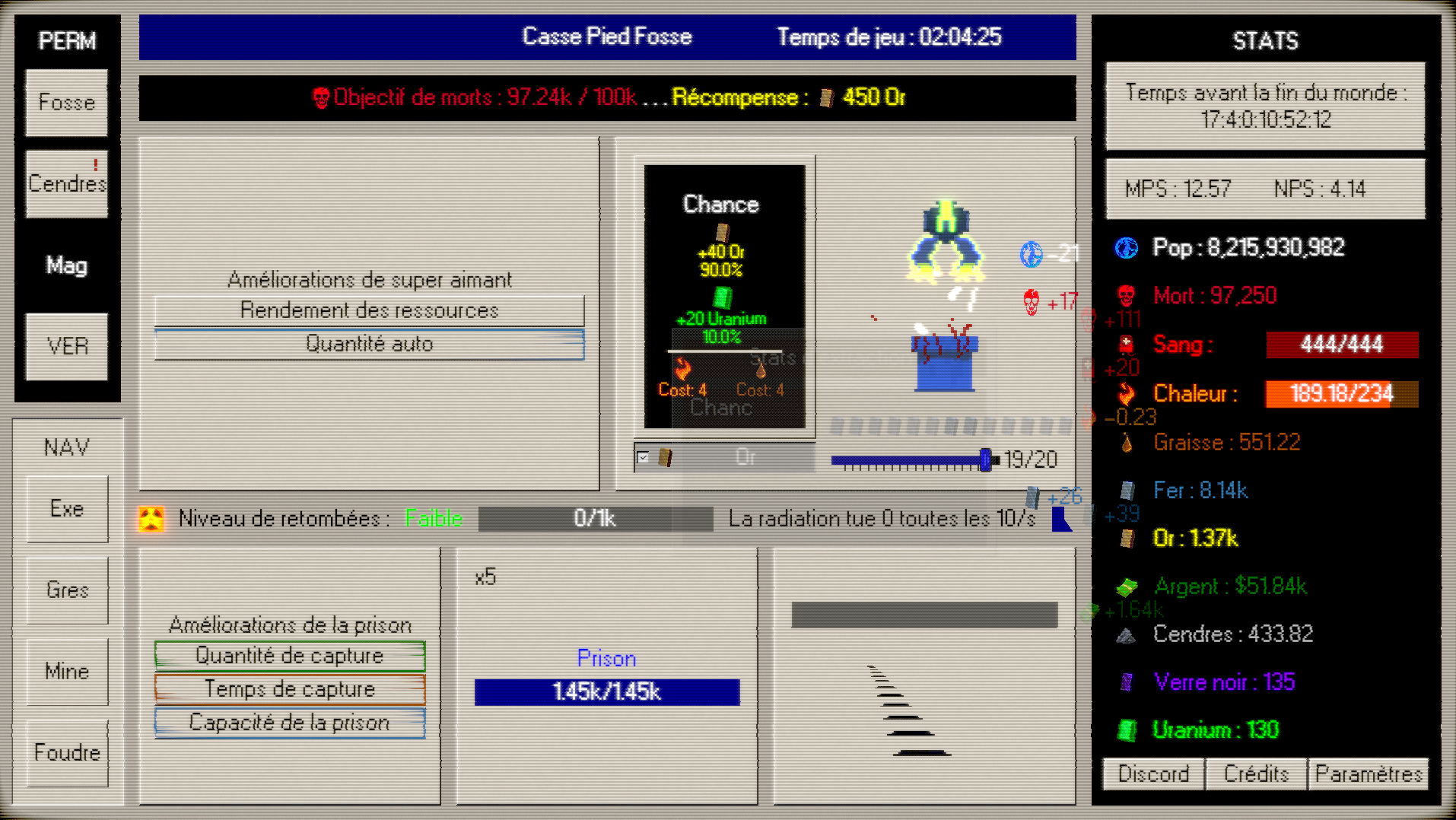Screen dimensions: 1456x820
Task: Click the green cash Argent icon
Action: pyautogui.click(x=1126, y=586)
